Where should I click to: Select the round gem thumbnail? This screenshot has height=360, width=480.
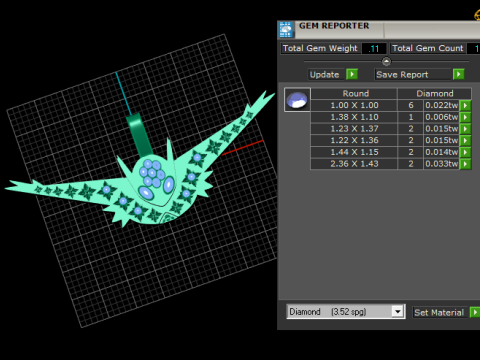tap(297, 99)
